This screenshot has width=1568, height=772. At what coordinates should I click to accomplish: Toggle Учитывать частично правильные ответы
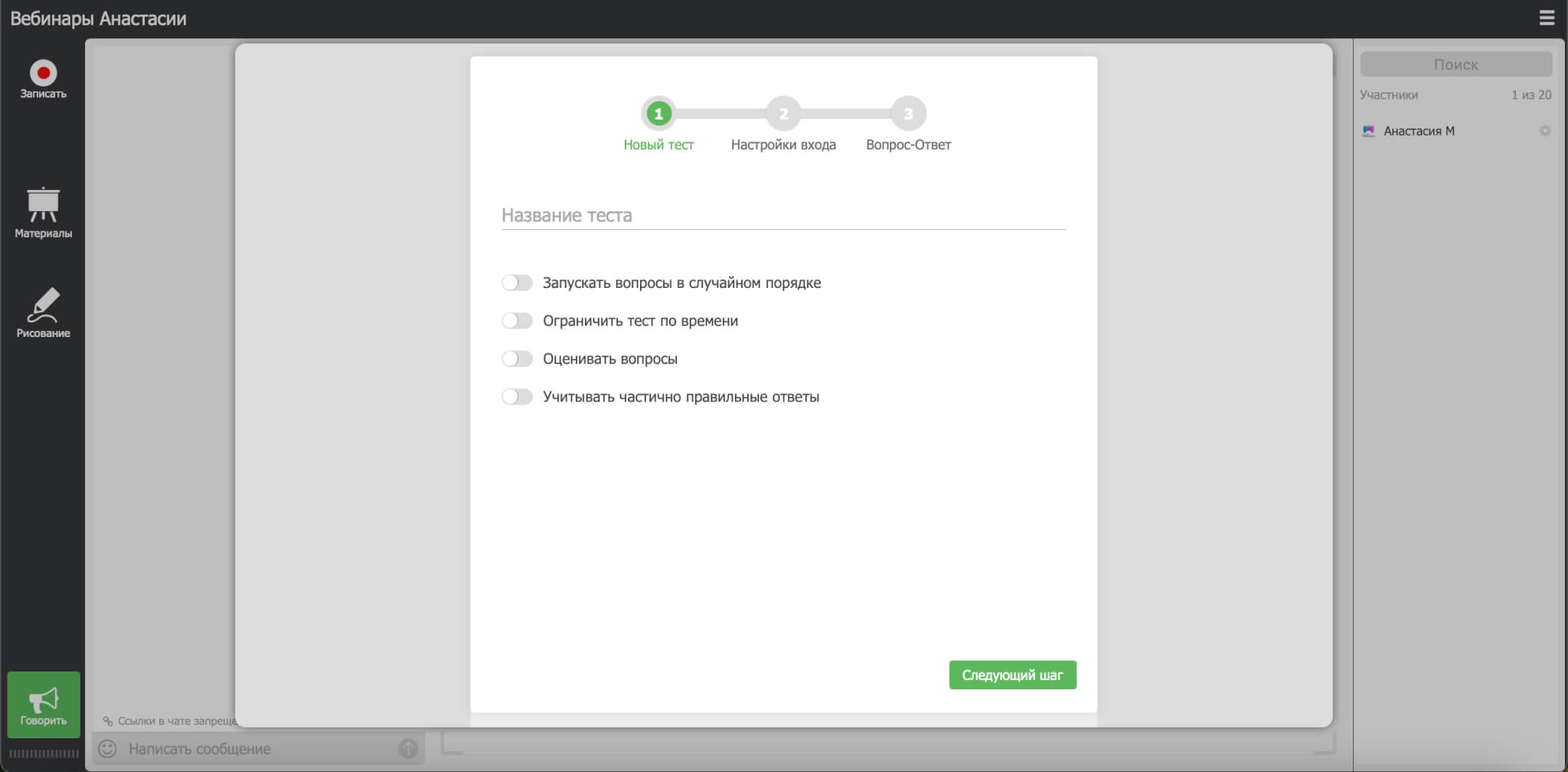point(517,397)
